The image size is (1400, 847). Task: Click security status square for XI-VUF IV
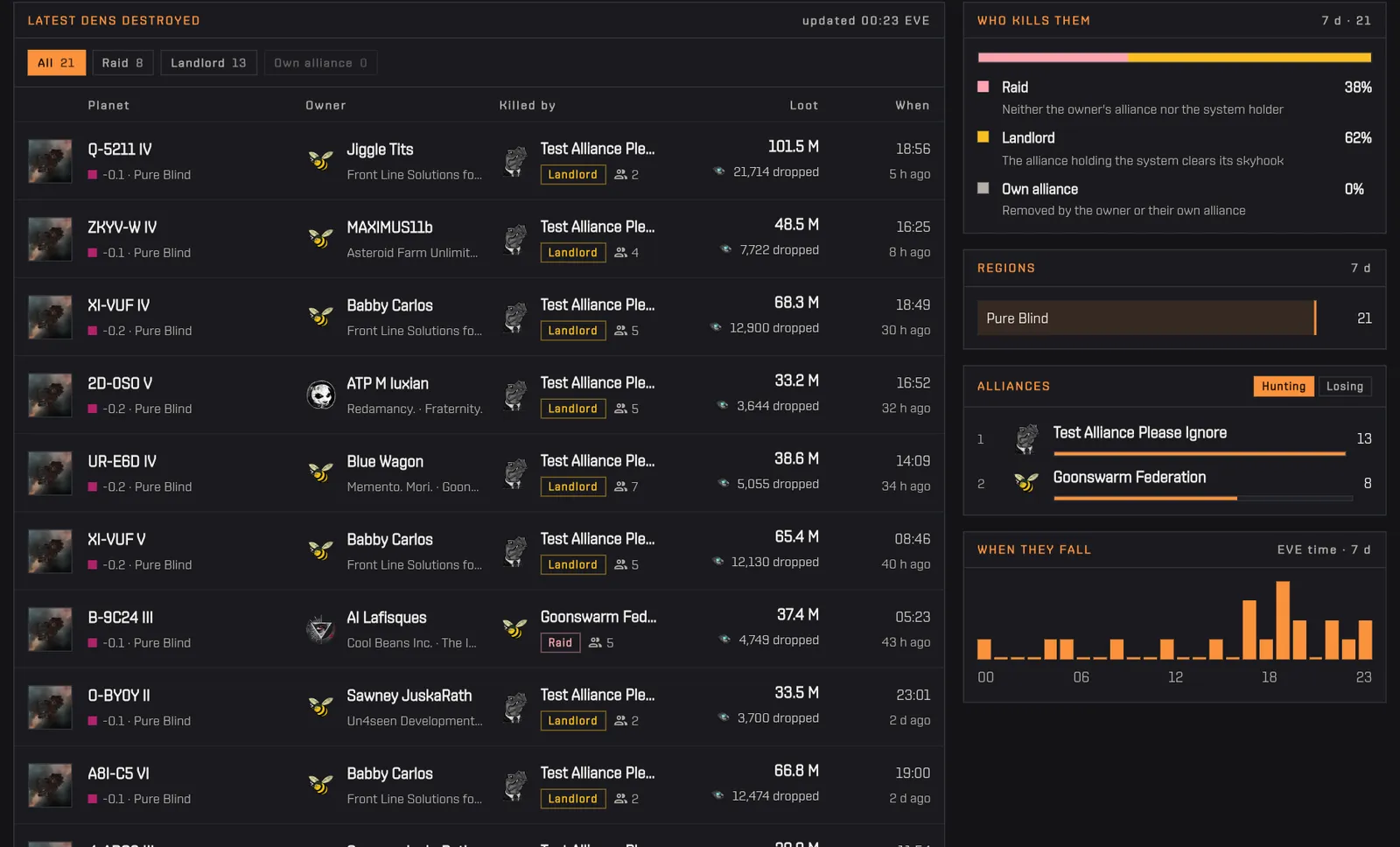tap(93, 331)
